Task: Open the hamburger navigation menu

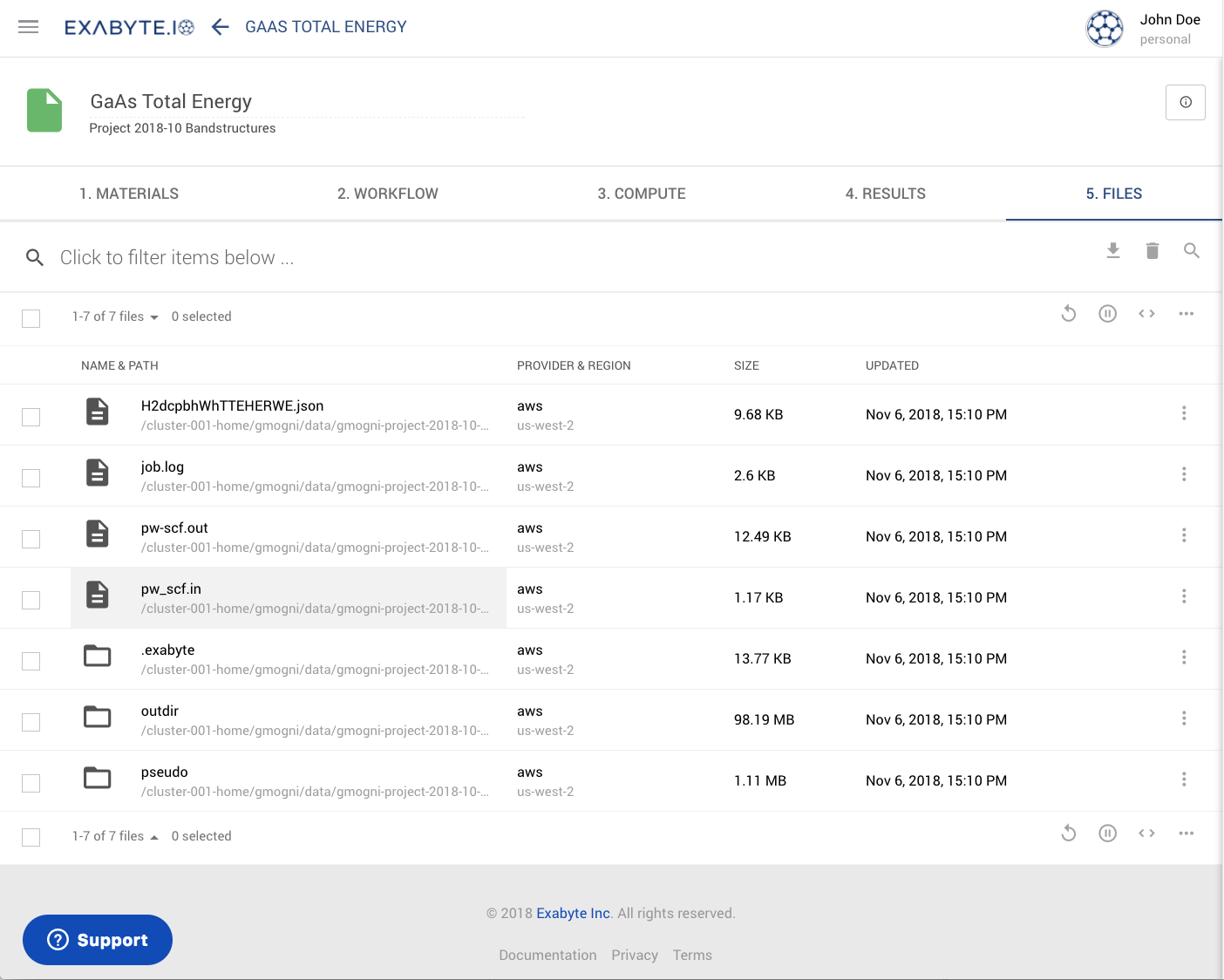Action: click(28, 26)
